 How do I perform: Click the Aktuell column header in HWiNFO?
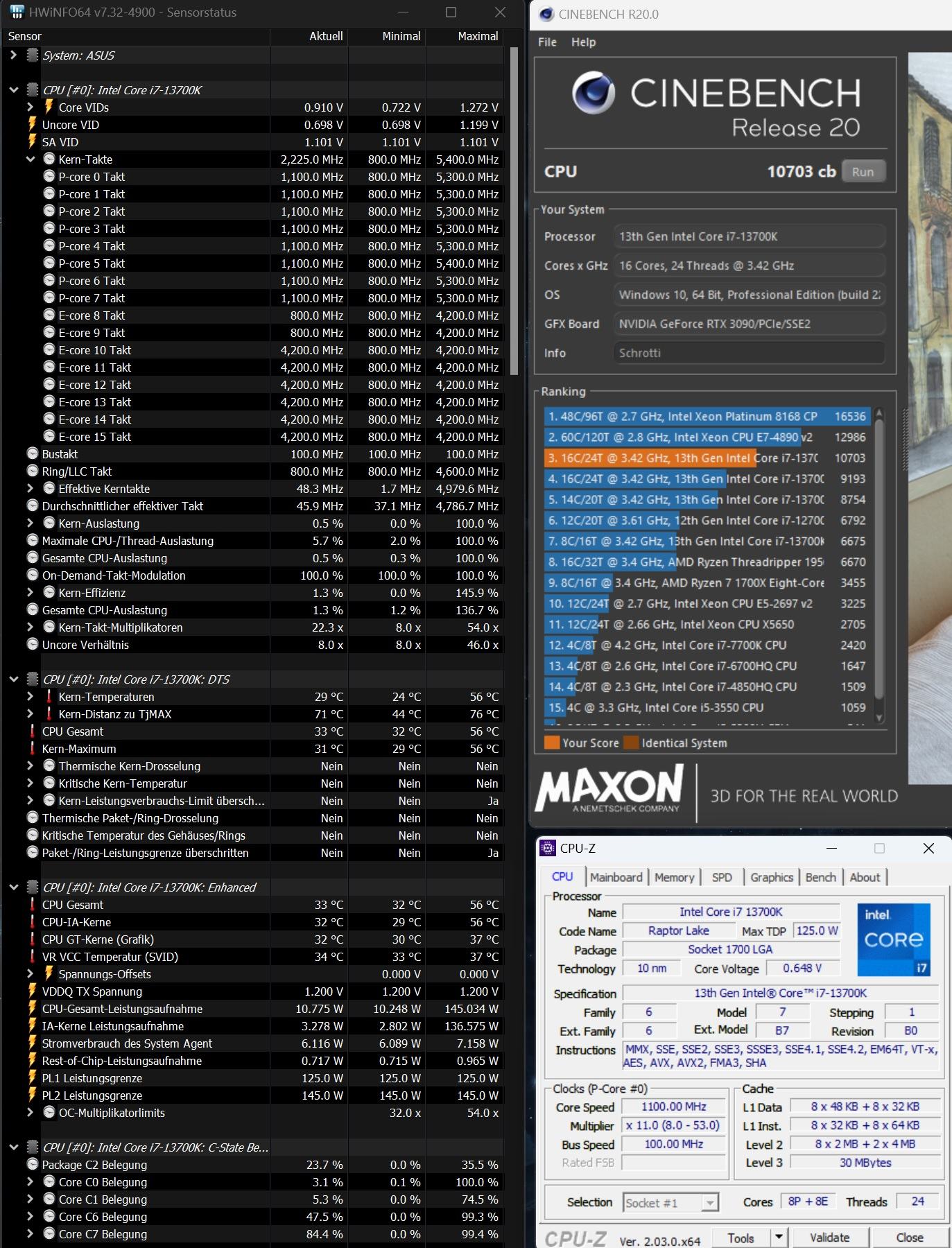[309, 36]
